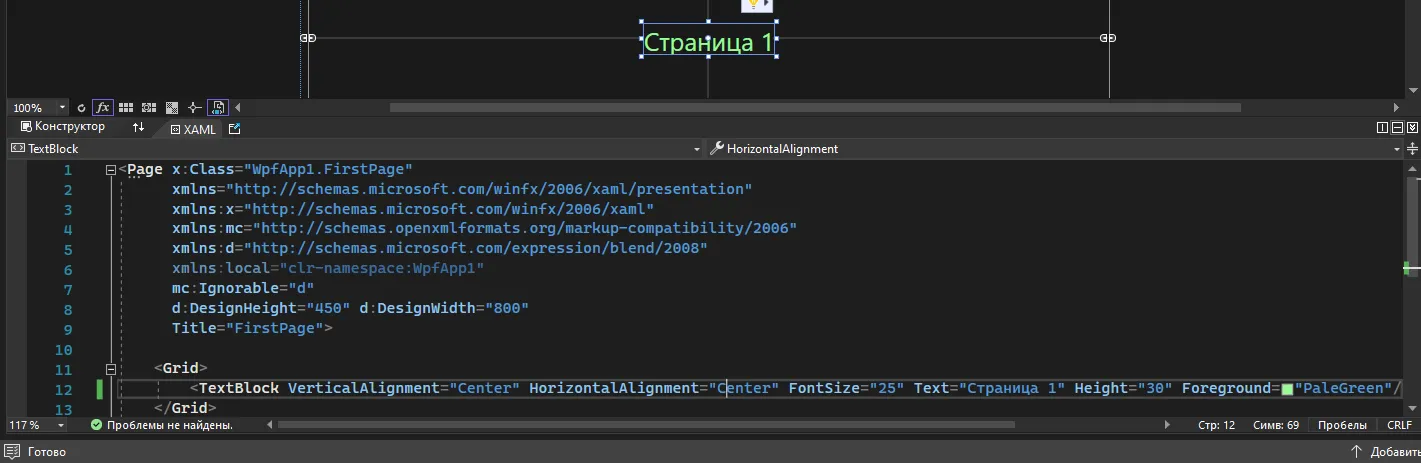Viewport: 1421px width, 463px height.
Task: Click the Добавить source control button
Action: pyautogui.click(x=1385, y=452)
